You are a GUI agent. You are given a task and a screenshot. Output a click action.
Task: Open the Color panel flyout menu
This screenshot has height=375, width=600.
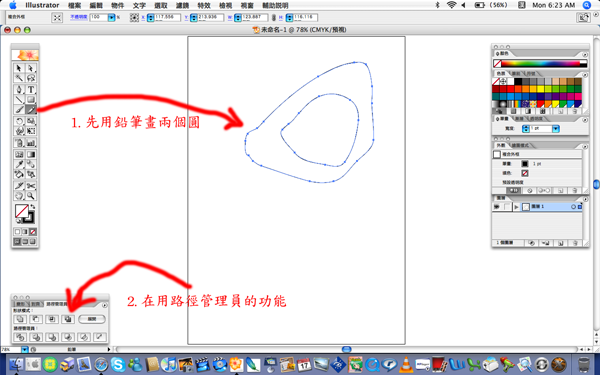pos(585,54)
